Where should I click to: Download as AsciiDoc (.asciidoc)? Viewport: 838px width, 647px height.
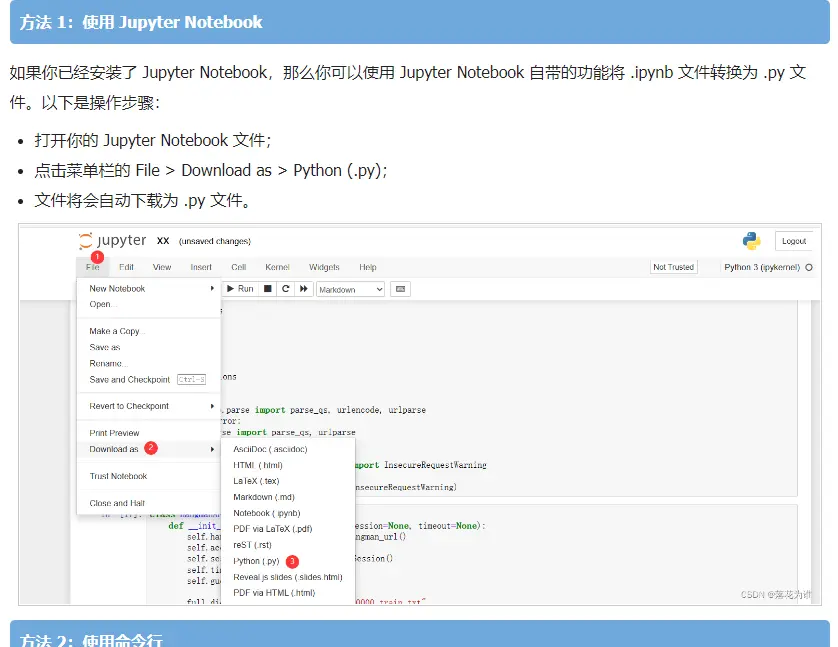click(x=288, y=449)
